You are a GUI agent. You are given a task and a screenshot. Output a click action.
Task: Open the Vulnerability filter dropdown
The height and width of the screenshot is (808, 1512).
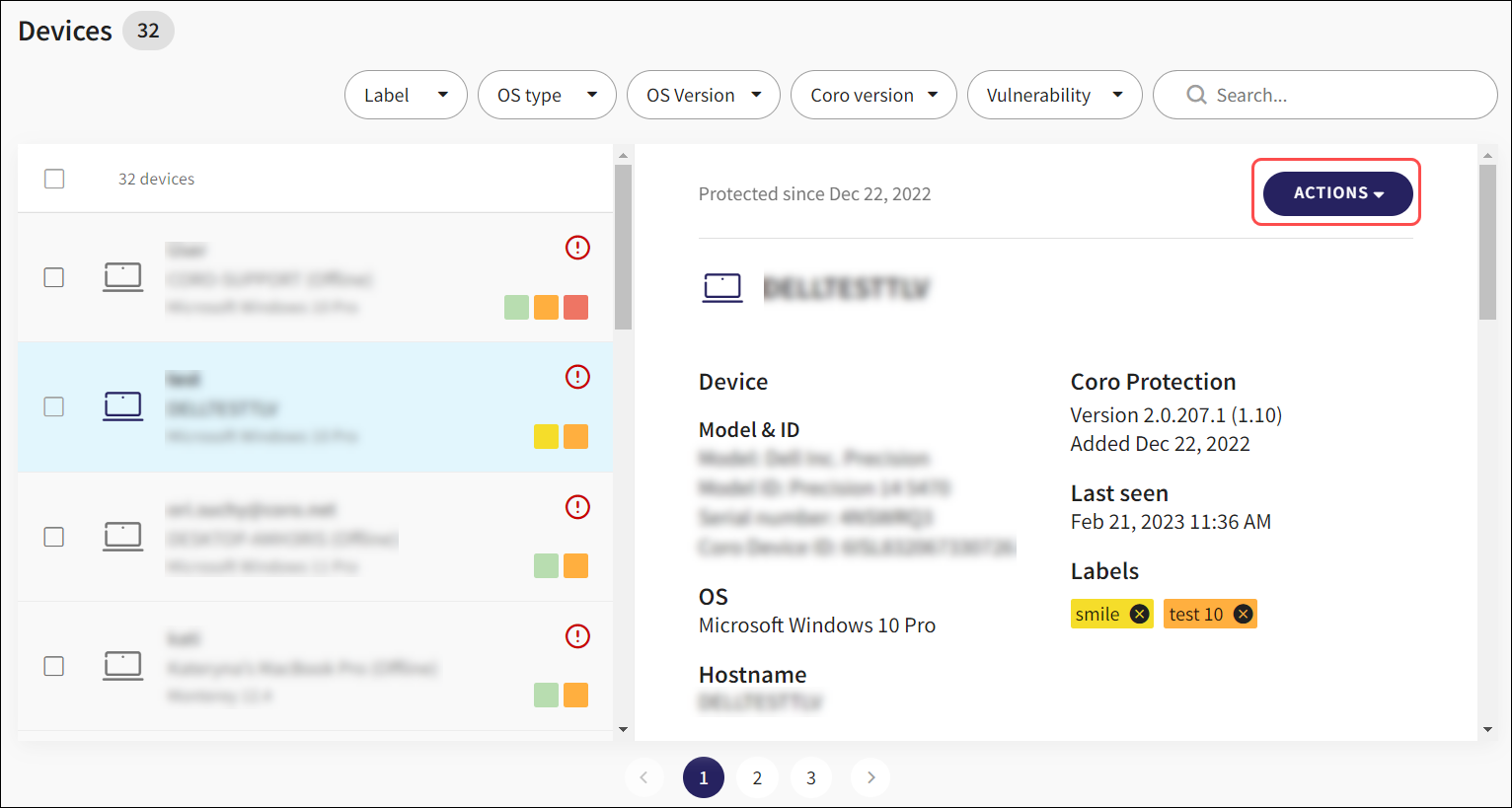(1054, 95)
